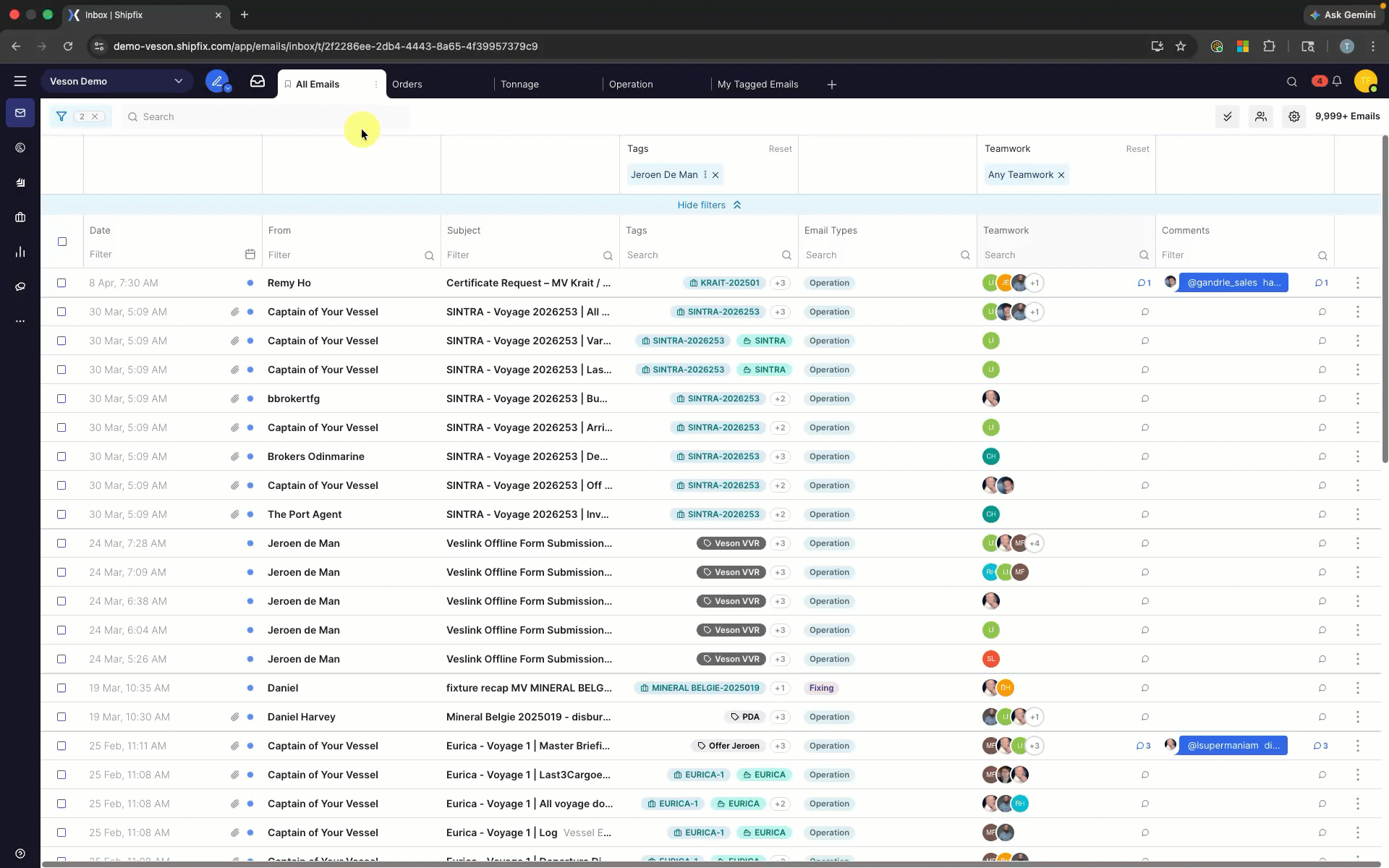Screen dimensions: 1389x868
Task: Open the @gandrie_sales comment preview
Action: tap(1233, 283)
